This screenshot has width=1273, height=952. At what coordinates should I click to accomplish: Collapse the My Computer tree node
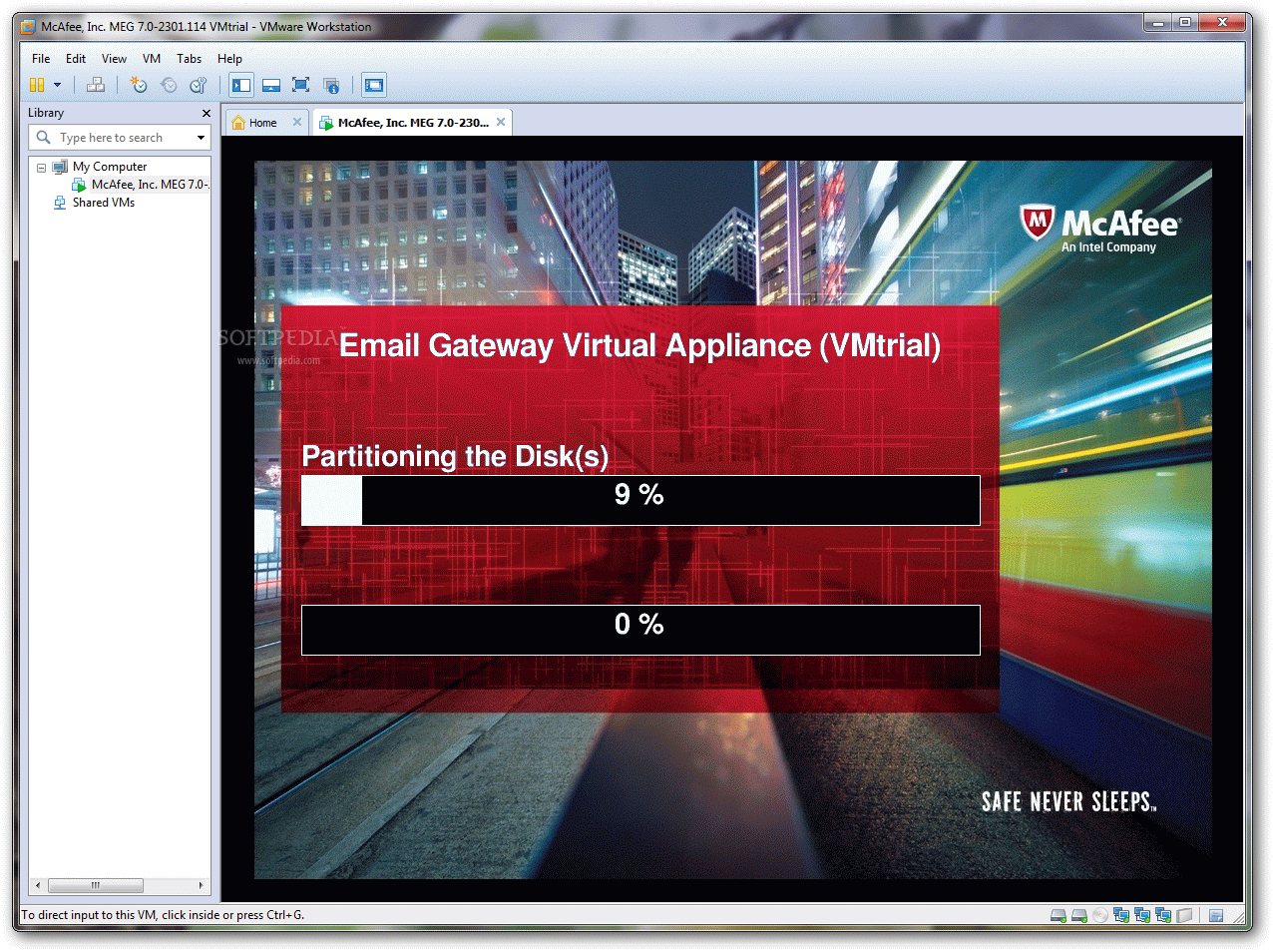click(41, 167)
